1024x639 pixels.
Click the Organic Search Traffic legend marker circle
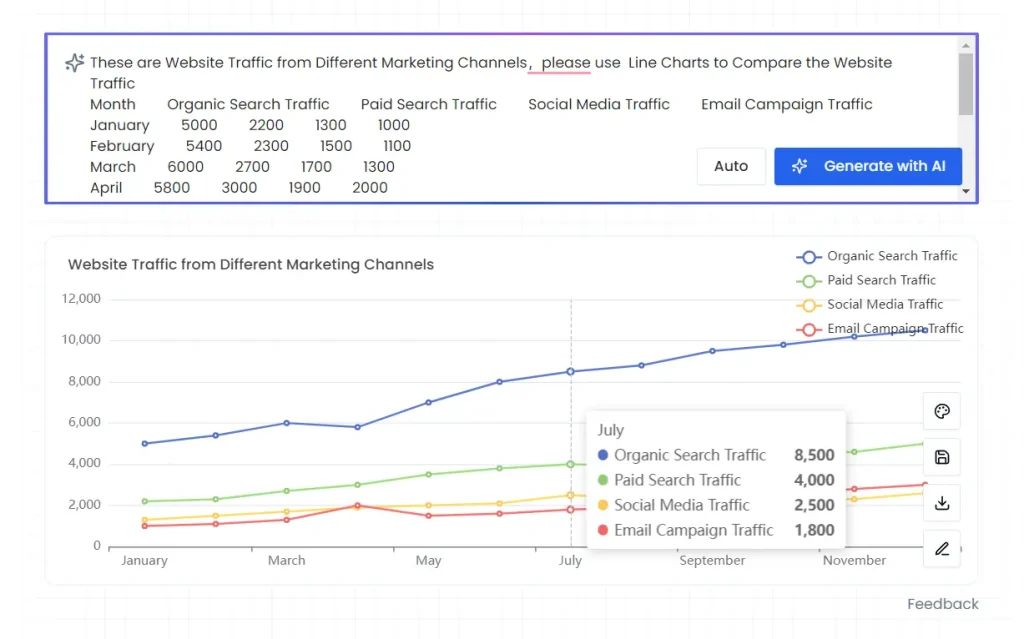coord(807,256)
